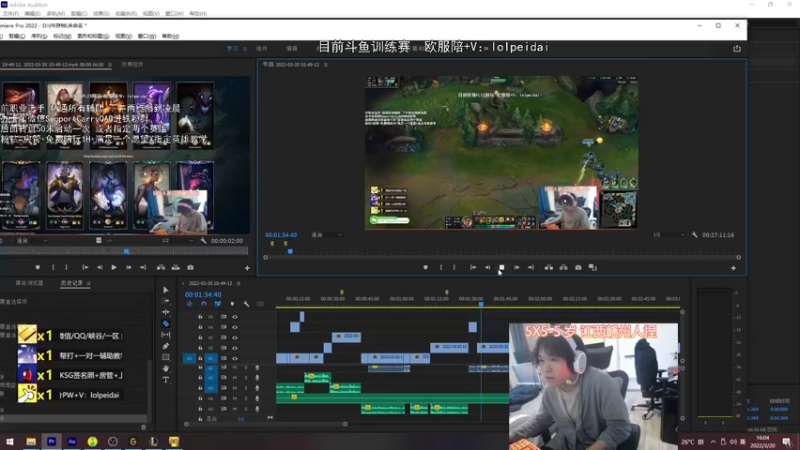Viewport: 800px width, 450px height.
Task: Open button editor plus in Source monitor
Action: 247,268
